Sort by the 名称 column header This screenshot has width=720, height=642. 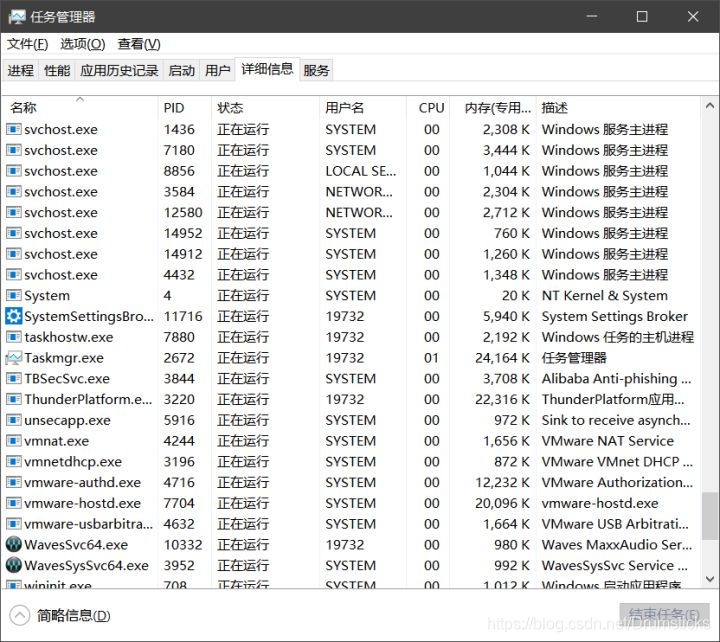[x=80, y=107]
